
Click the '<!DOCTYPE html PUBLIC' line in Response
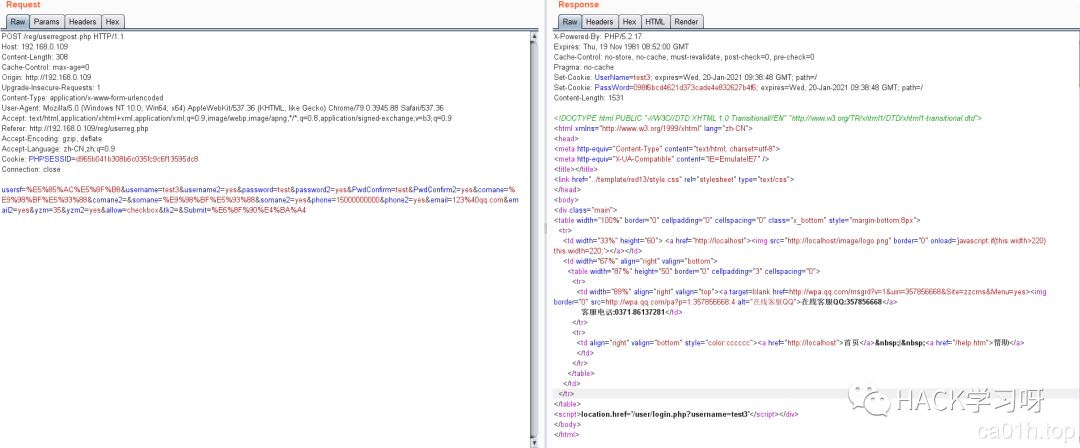click(768, 119)
